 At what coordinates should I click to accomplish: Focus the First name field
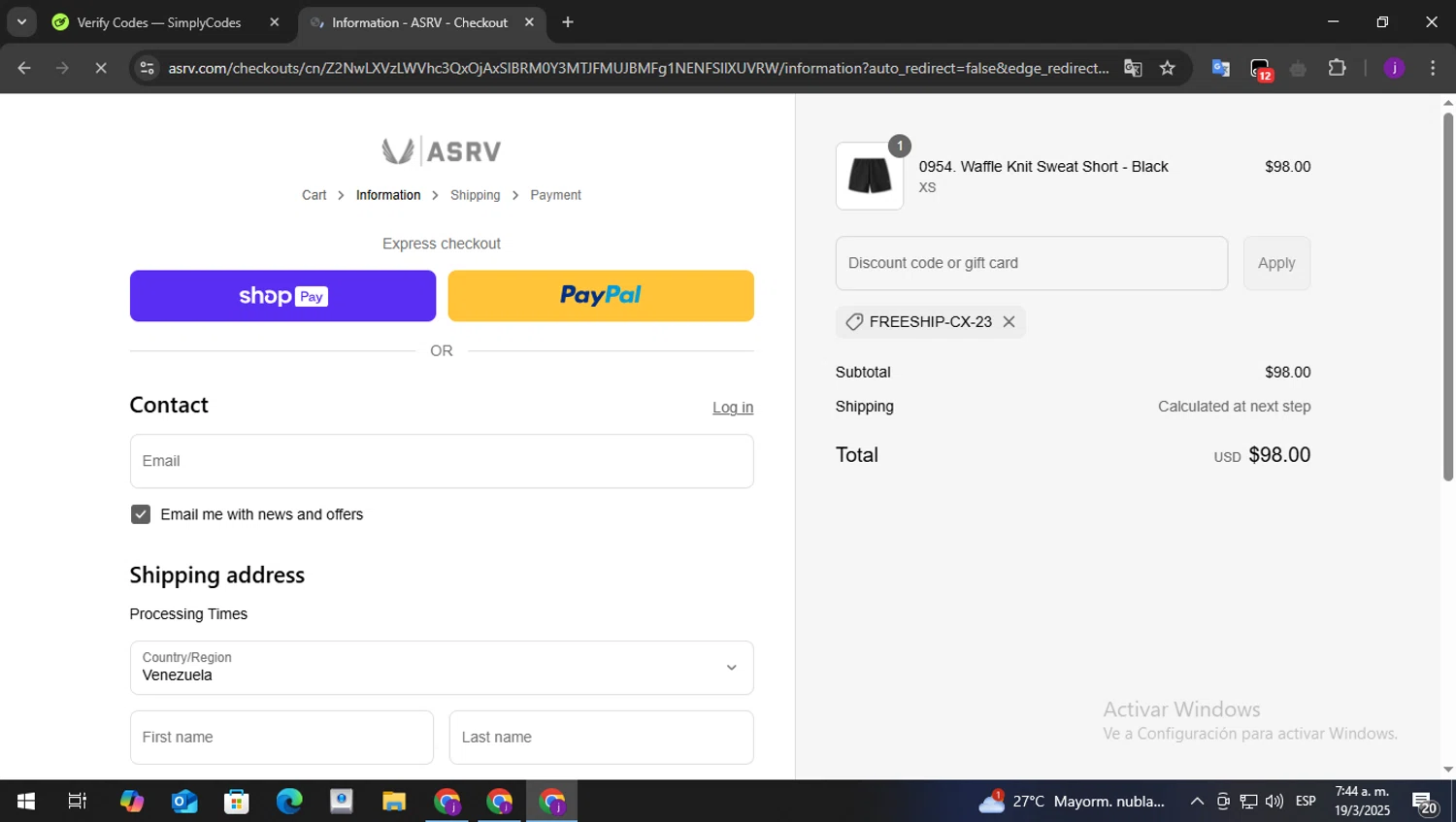click(281, 738)
